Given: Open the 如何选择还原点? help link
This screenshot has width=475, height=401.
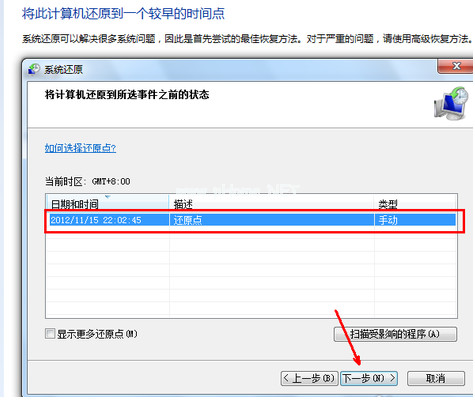Looking at the screenshot, I should (x=80, y=148).
